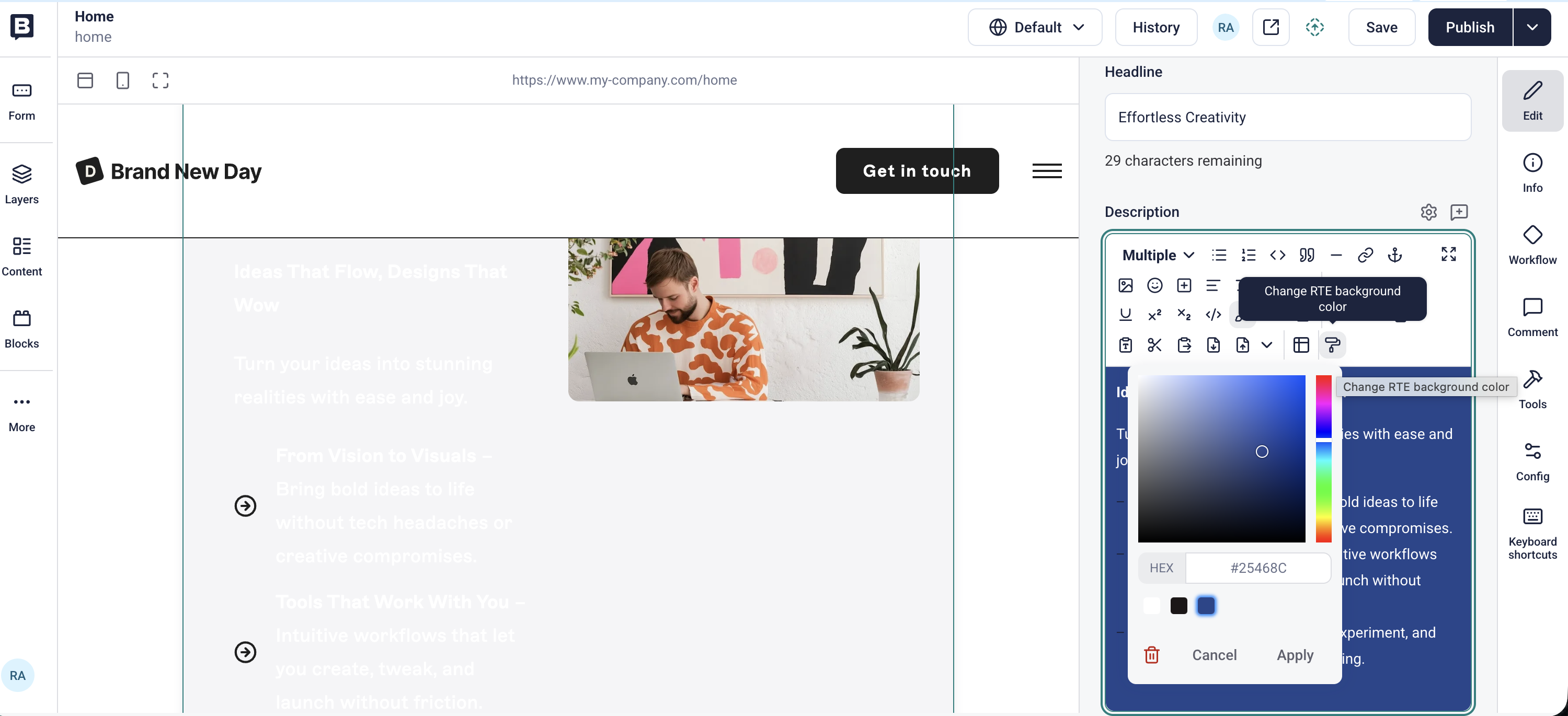Click the Bloomreach logo icon in the sidebar
The height and width of the screenshot is (716, 1568).
point(22,27)
